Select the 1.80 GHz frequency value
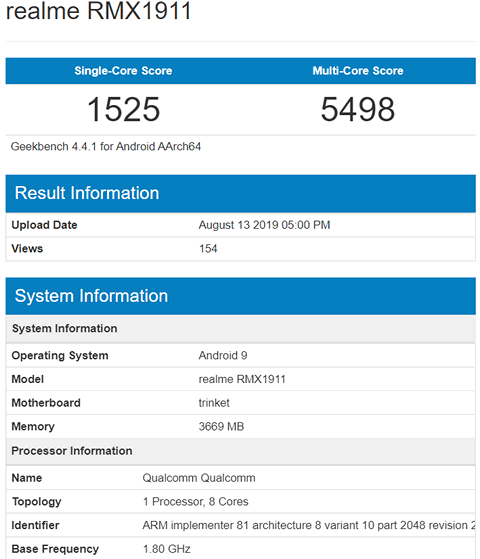This screenshot has width=480, height=559. (167, 549)
